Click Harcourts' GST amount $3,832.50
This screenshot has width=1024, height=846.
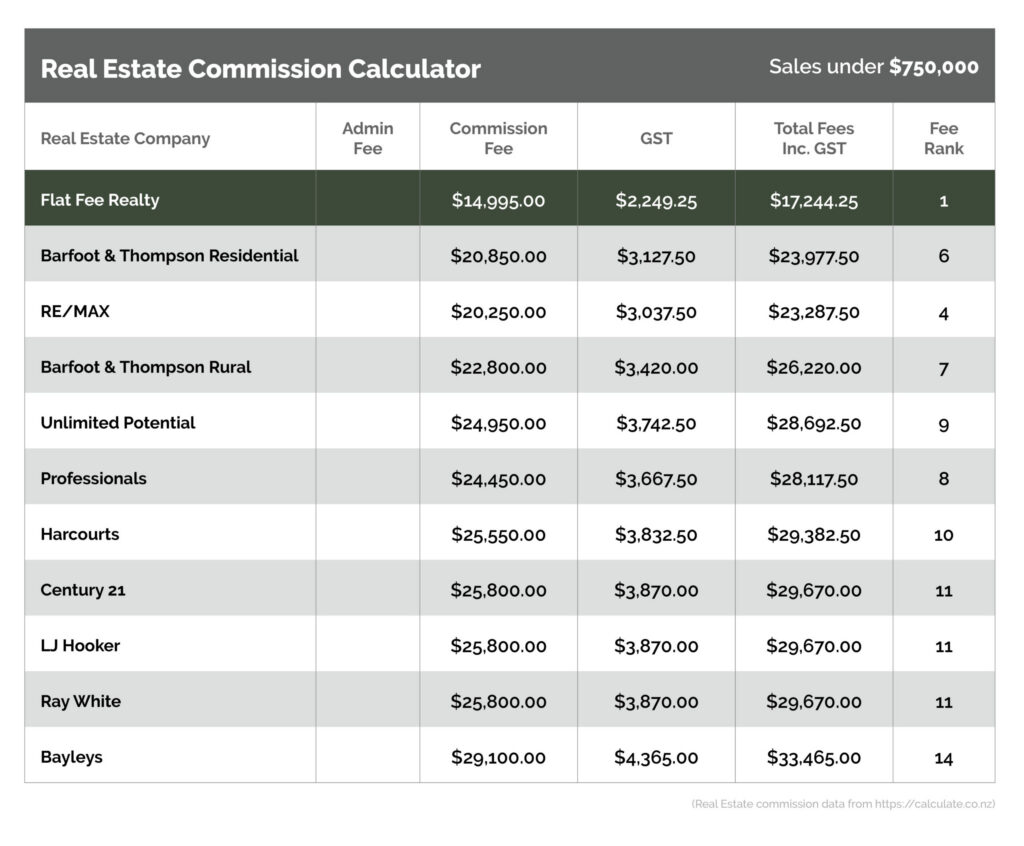click(x=656, y=535)
